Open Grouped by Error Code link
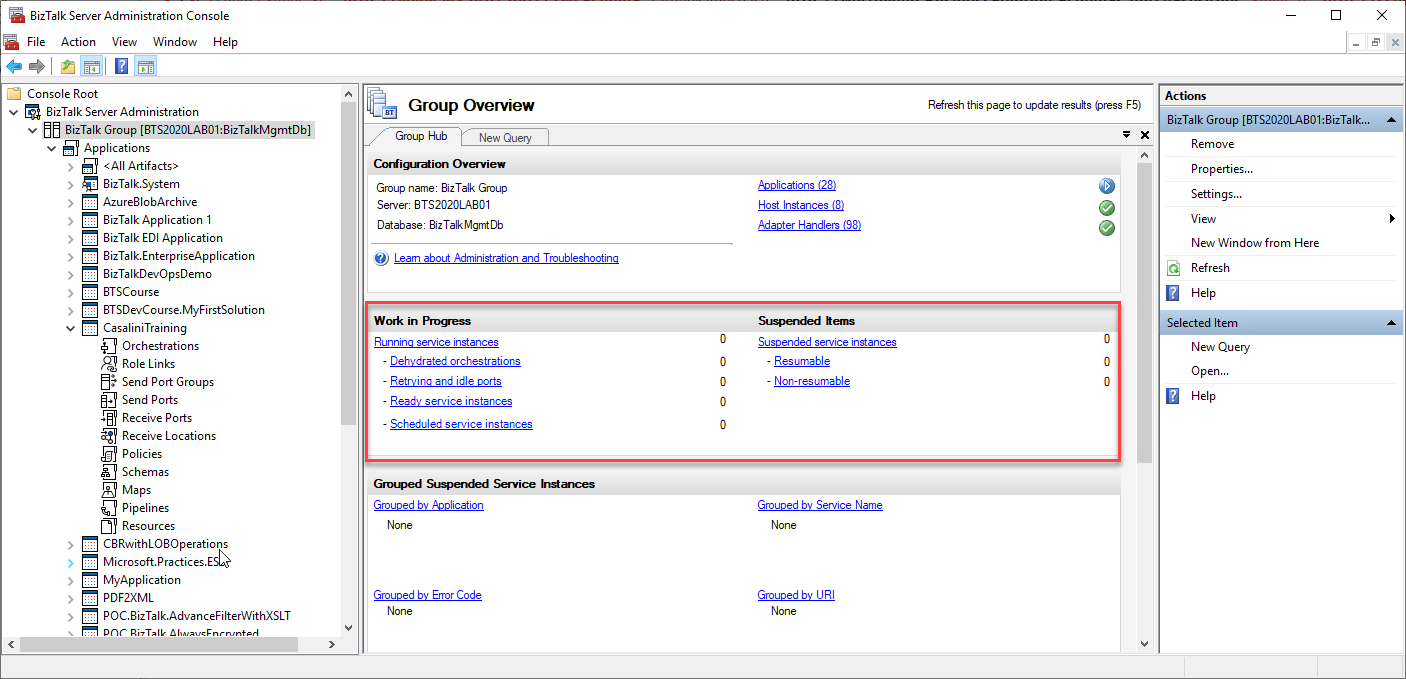 [427, 595]
